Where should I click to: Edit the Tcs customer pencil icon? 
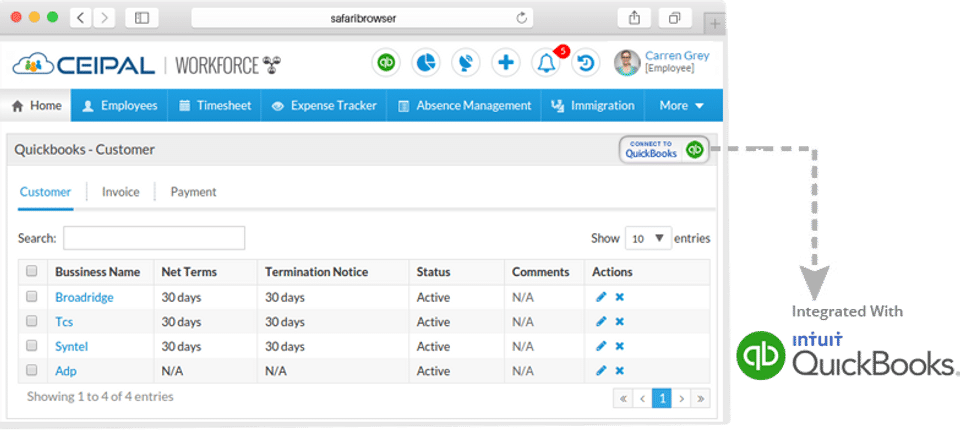click(x=601, y=321)
